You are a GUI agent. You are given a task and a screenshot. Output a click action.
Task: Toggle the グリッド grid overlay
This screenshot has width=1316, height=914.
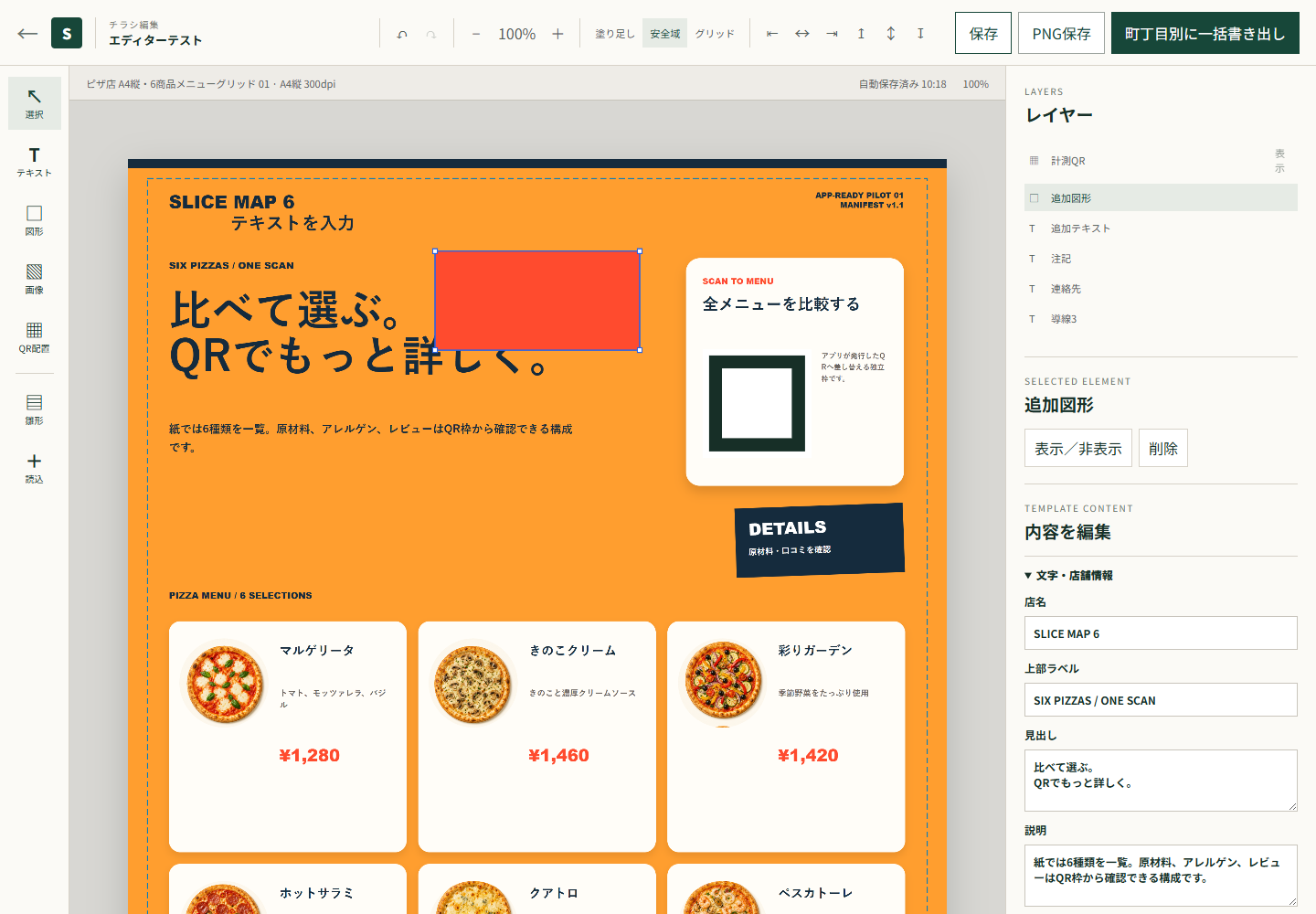tap(715, 34)
